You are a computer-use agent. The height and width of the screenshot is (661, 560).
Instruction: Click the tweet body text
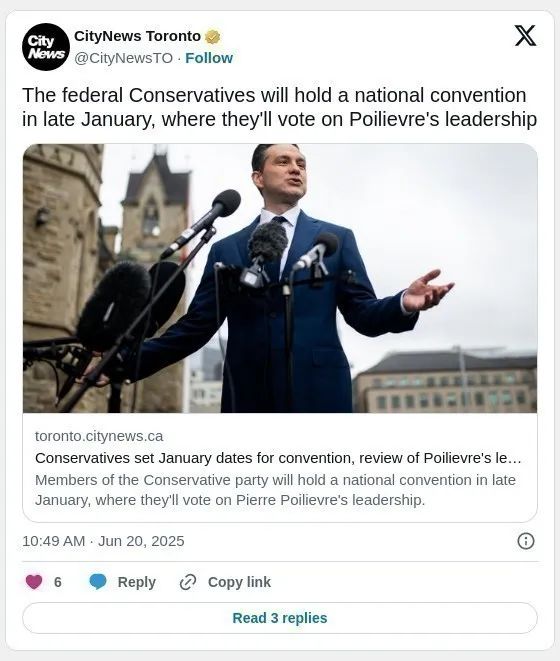280,107
